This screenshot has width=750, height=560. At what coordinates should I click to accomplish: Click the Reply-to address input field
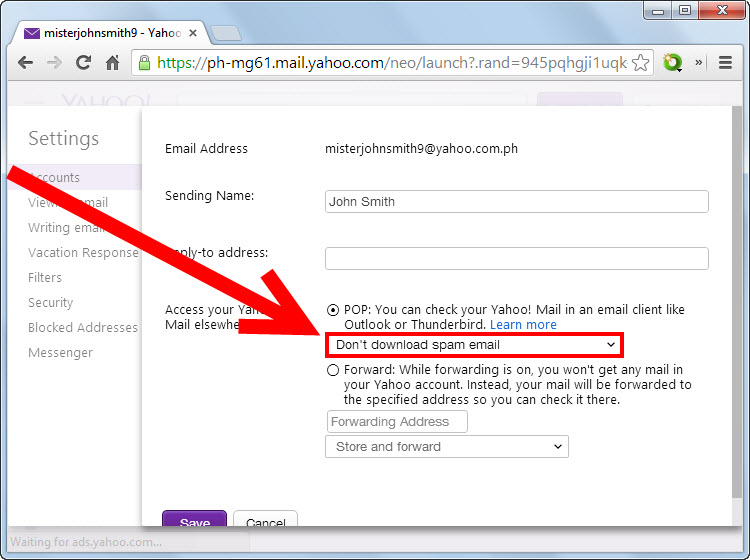(x=517, y=258)
